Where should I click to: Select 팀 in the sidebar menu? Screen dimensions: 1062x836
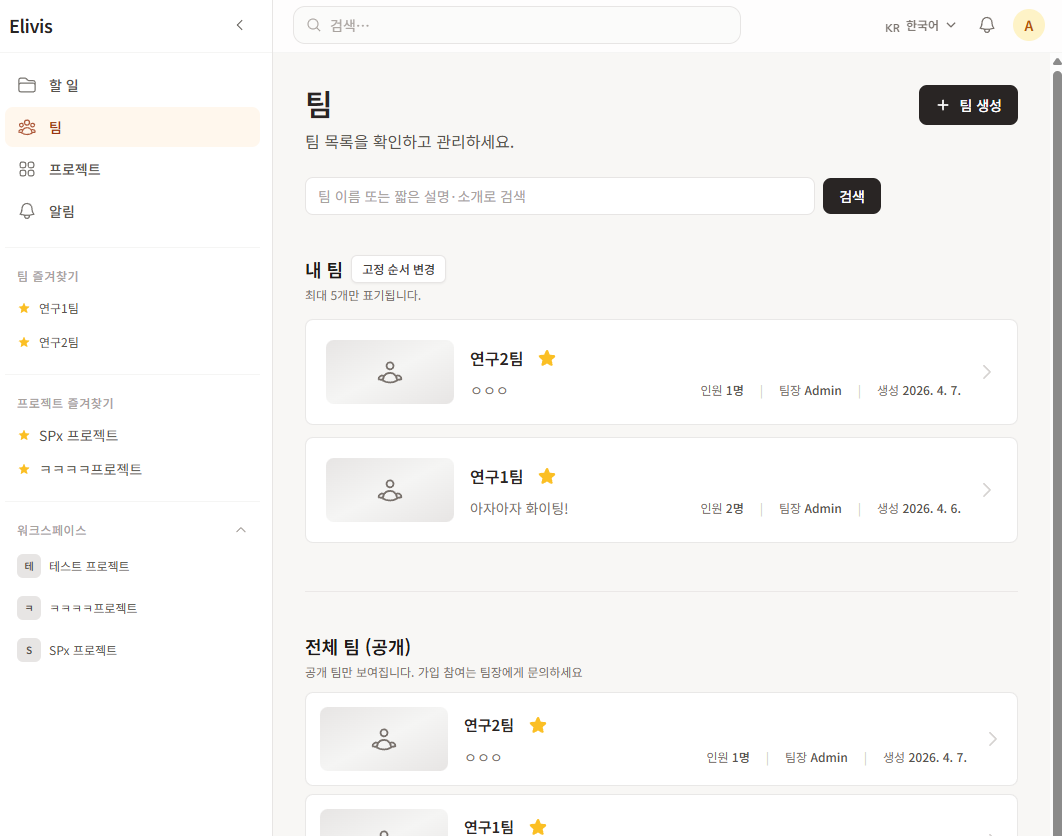click(x=132, y=127)
